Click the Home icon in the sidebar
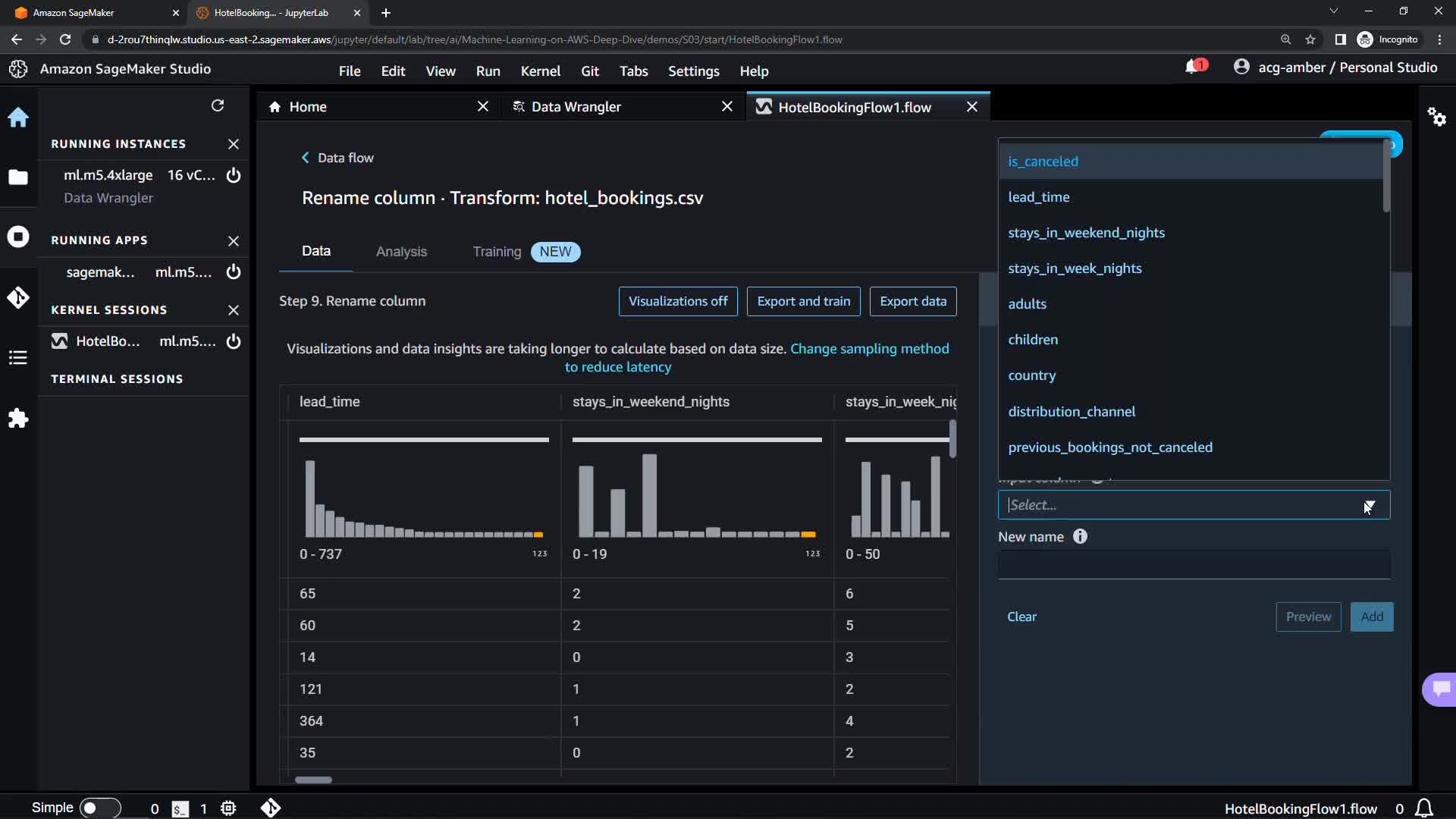This screenshot has width=1456, height=819. click(18, 118)
